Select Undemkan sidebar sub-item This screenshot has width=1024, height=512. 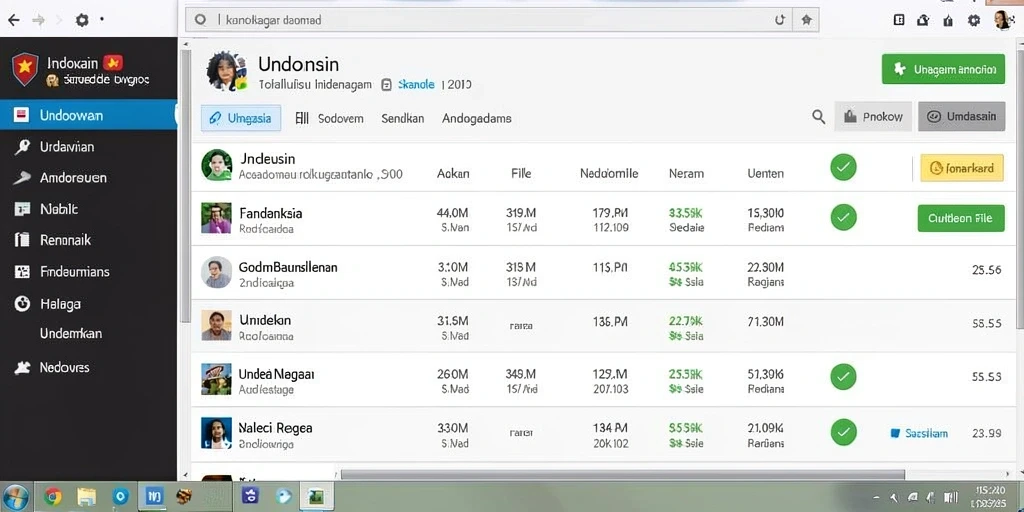click(x=71, y=334)
